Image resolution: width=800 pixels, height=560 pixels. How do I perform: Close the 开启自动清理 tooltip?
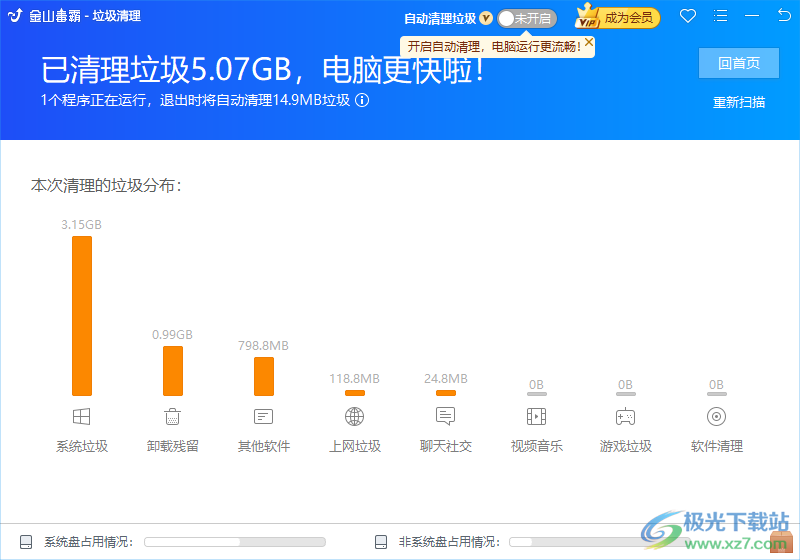click(x=589, y=42)
